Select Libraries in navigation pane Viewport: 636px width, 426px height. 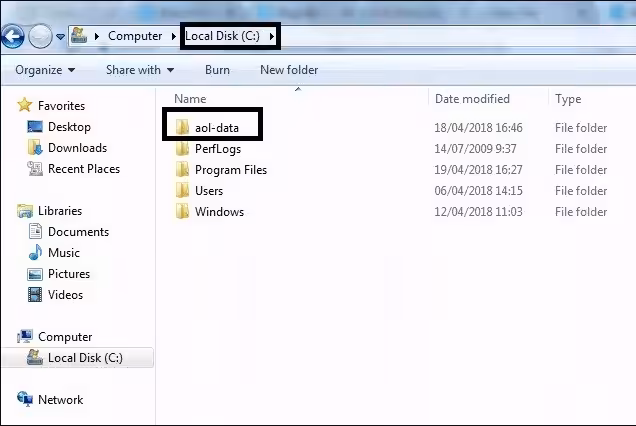pyautogui.click(x=60, y=211)
